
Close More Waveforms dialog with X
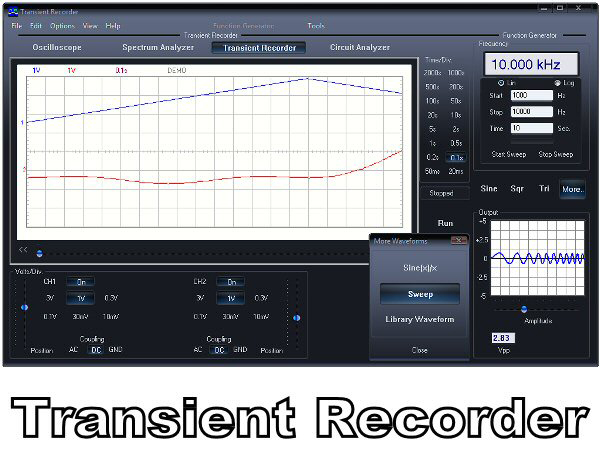(459, 240)
